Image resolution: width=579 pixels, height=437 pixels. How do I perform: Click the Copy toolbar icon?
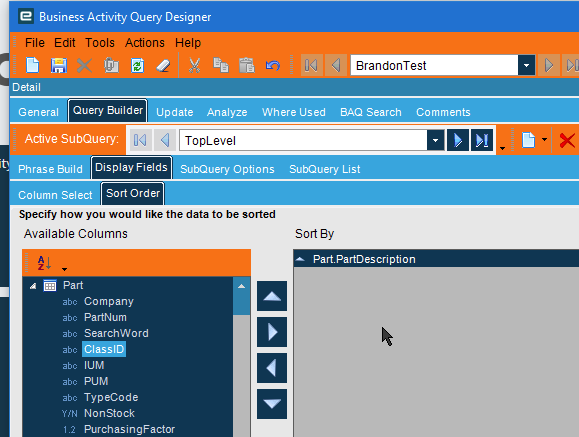(221, 65)
